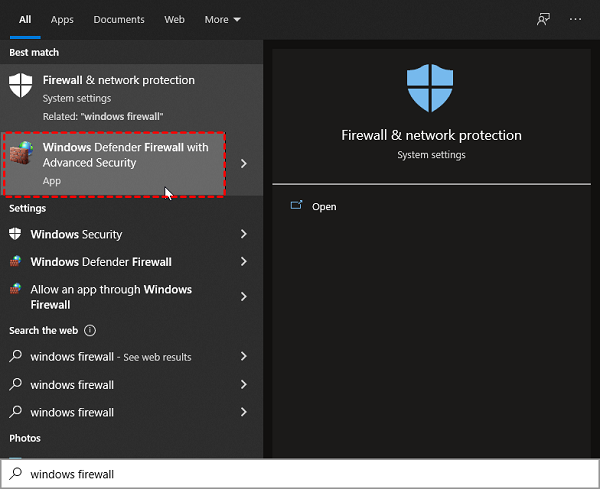The width and height of the screenshot is (600, 489).
Task: Click the 'Photos' section heading
Action: click(25, 438)
